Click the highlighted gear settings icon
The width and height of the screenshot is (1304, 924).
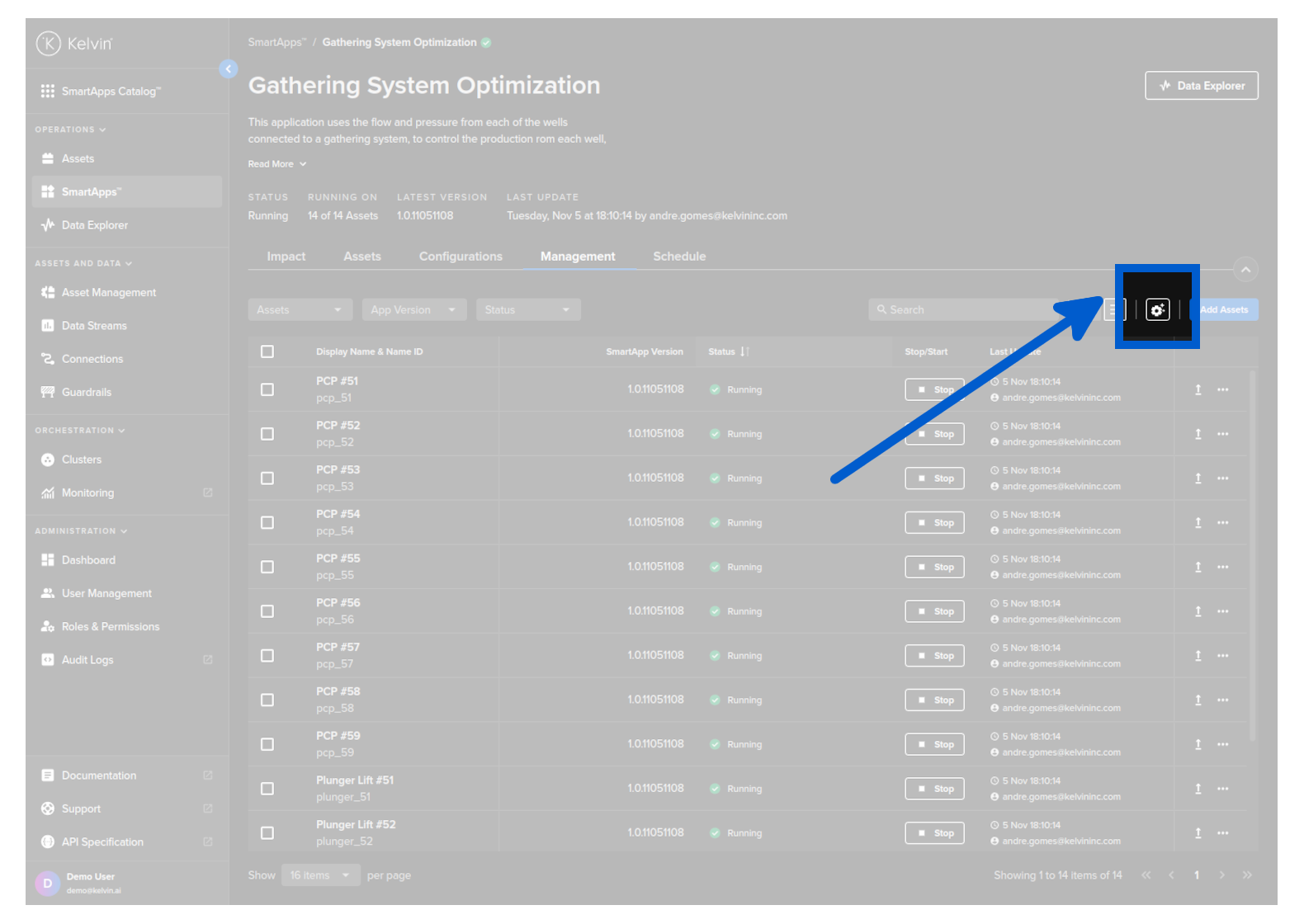[1157, 309]
